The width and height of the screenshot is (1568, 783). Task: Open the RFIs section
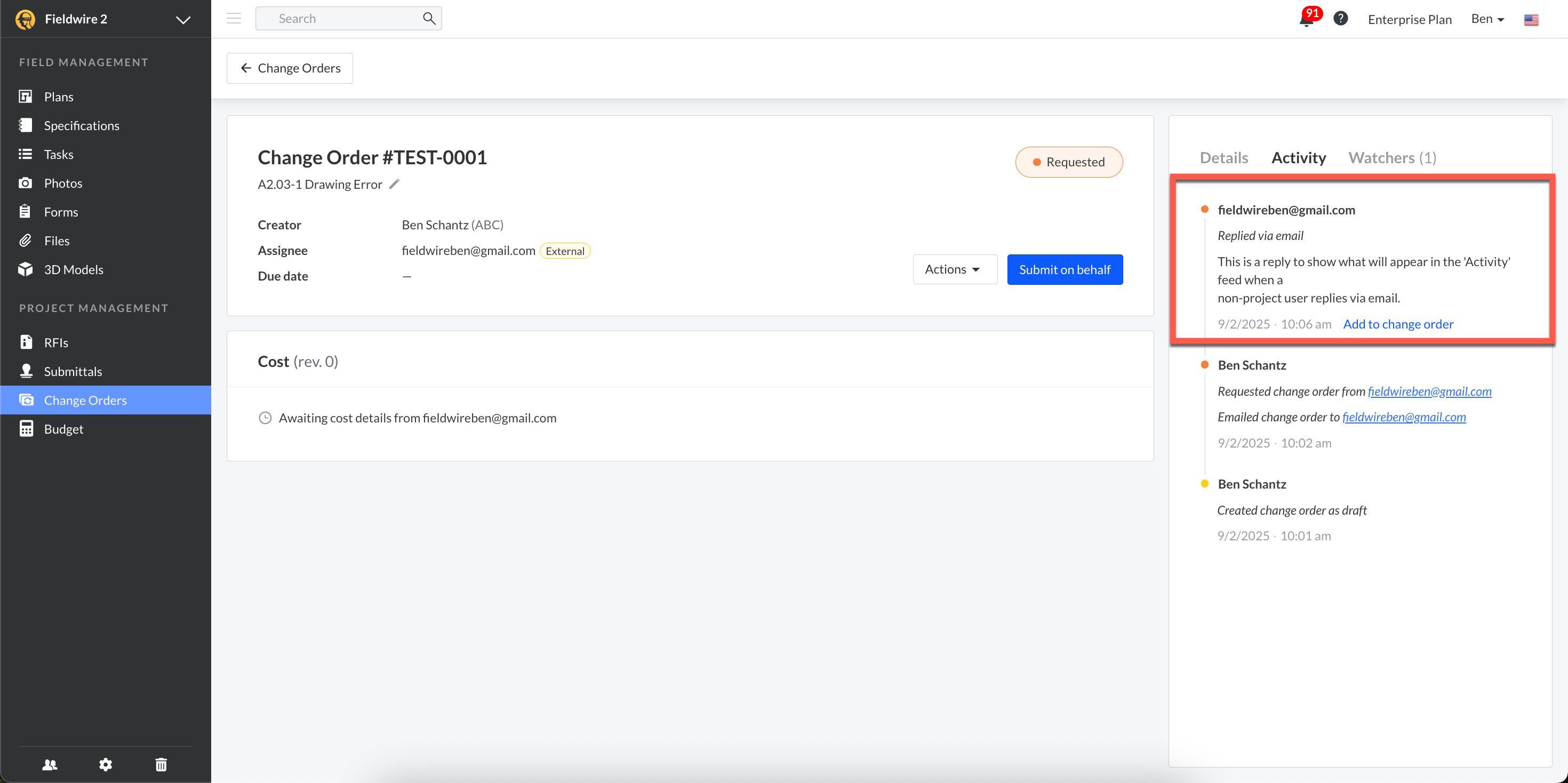55,341
